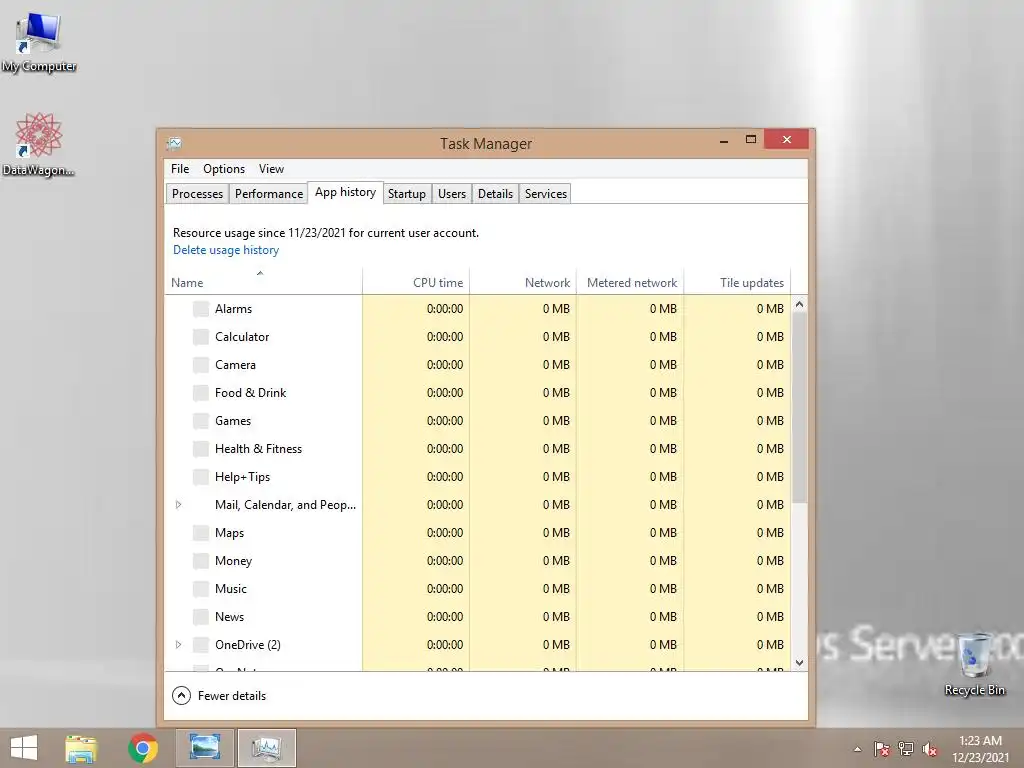Viewport: 1024px width, 768px height.
Task: Switch to the Performance tab
Action: click(269, 194)
